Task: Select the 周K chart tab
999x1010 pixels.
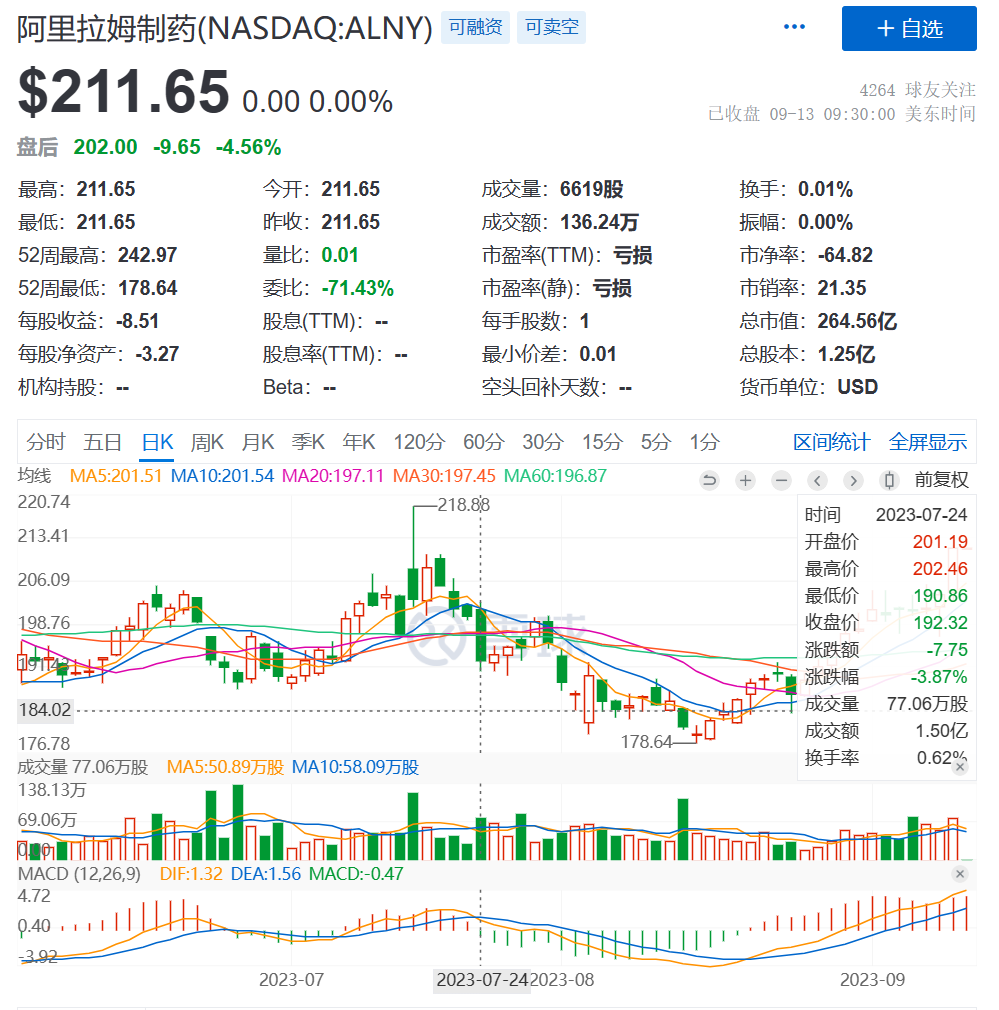Action: coord(207,442)
